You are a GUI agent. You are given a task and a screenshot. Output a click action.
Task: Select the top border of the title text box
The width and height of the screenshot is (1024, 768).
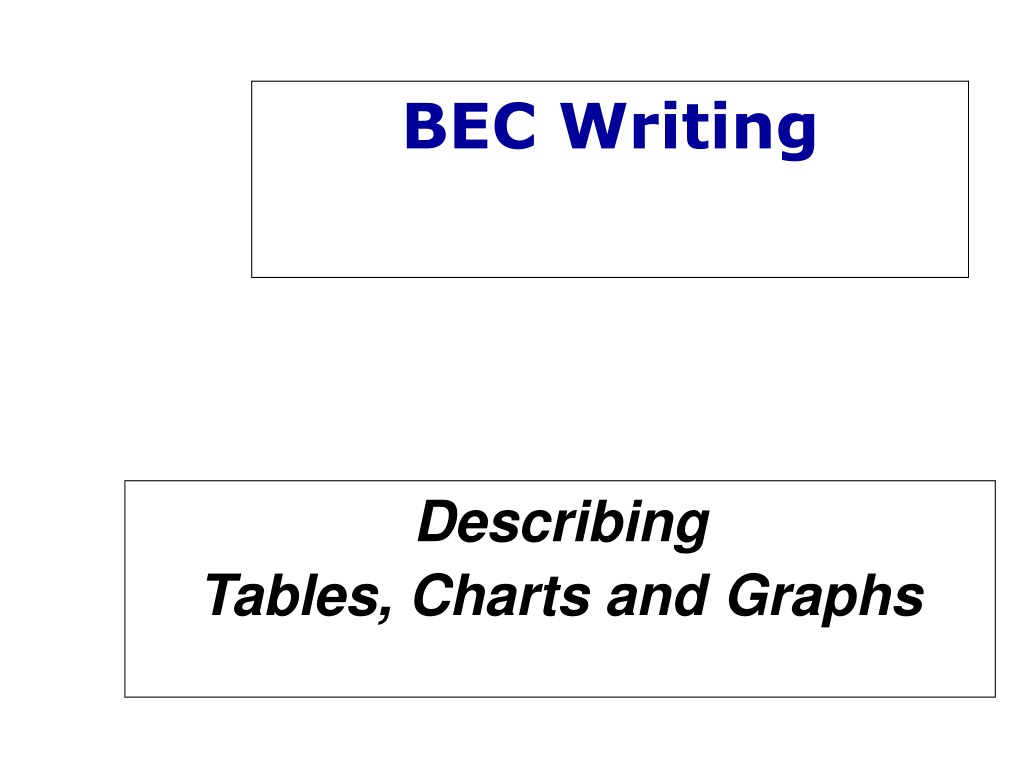click(610, 82)
